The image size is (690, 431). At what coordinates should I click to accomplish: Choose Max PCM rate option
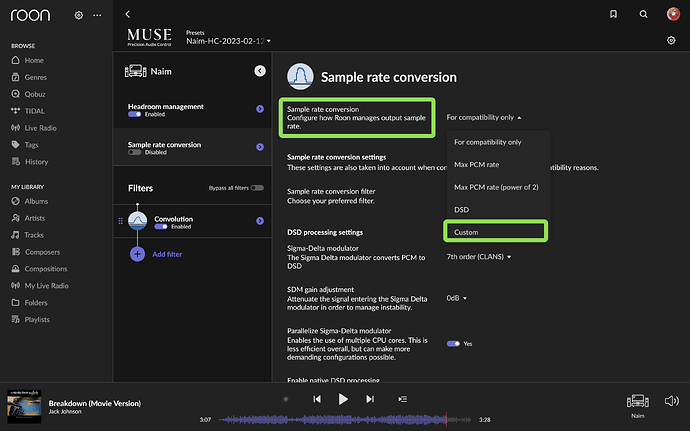click(476, 164)
